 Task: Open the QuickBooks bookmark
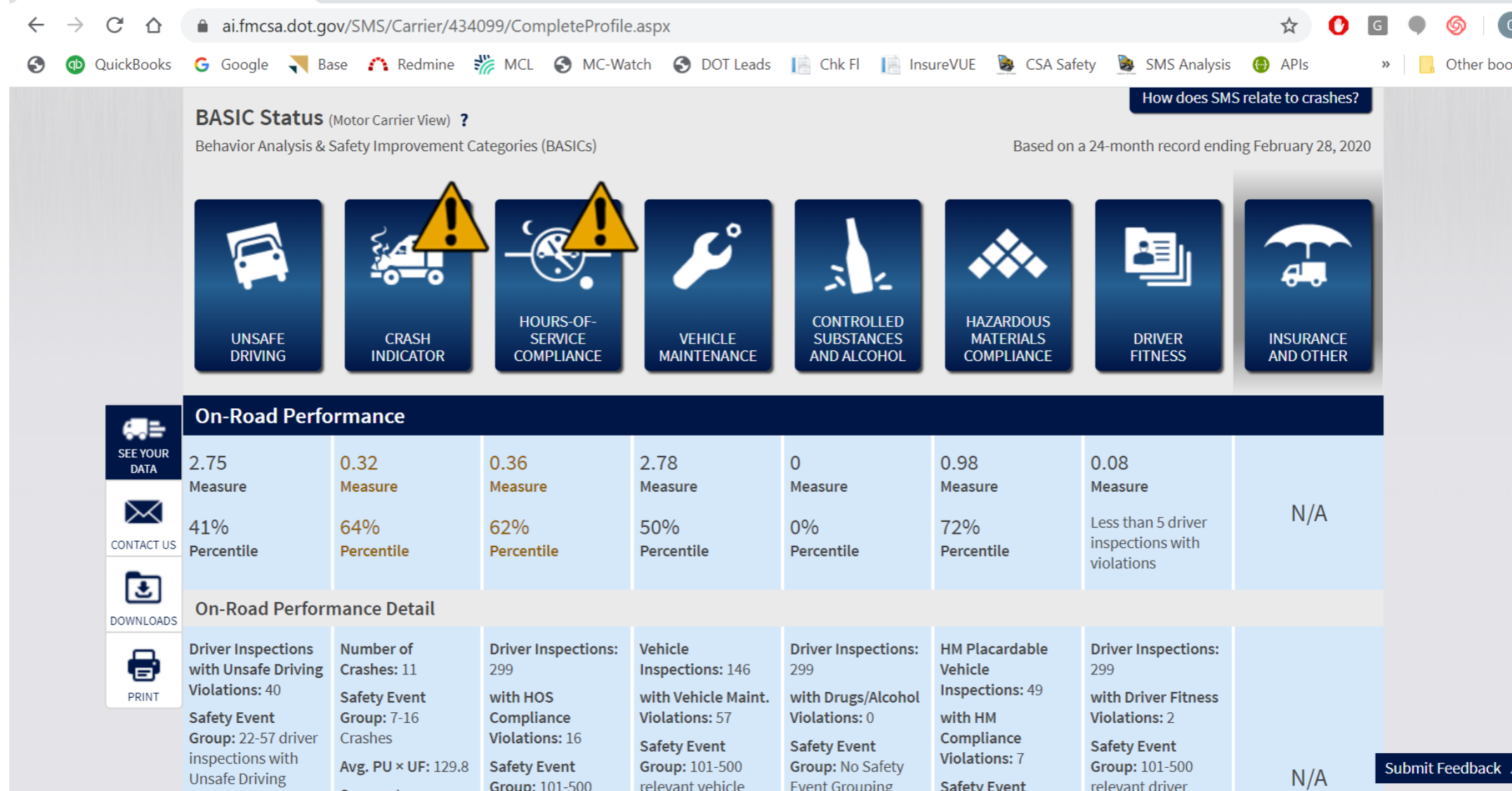click(x=119, y=65)
